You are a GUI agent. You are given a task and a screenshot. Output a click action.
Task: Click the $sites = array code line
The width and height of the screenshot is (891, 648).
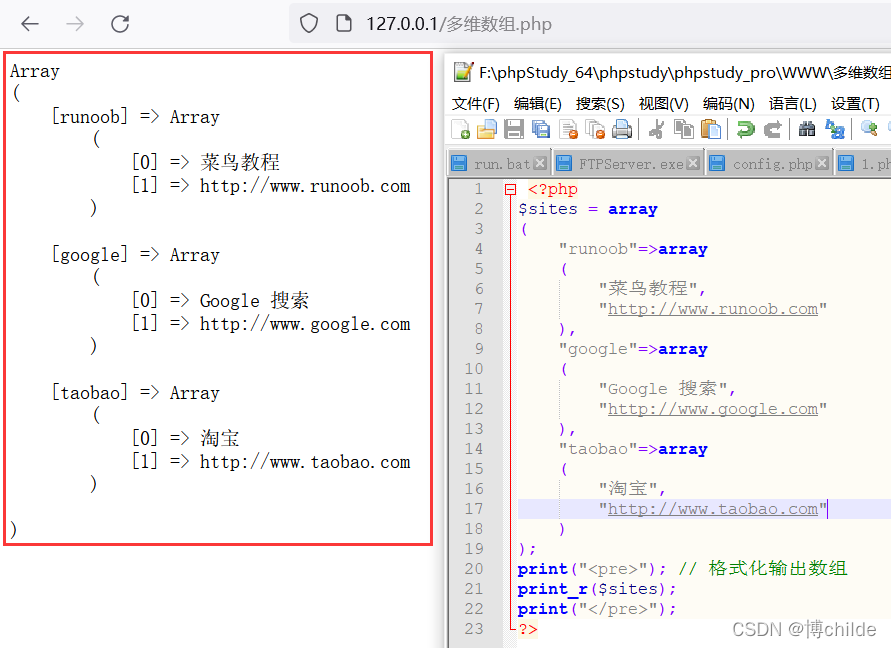tap(588, 209)
